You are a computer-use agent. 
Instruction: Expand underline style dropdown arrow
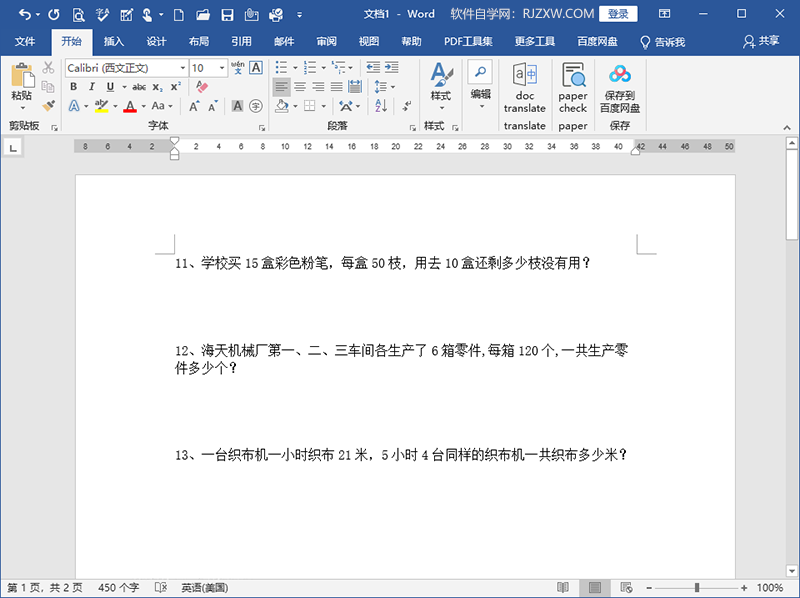[x=124, y=87]
